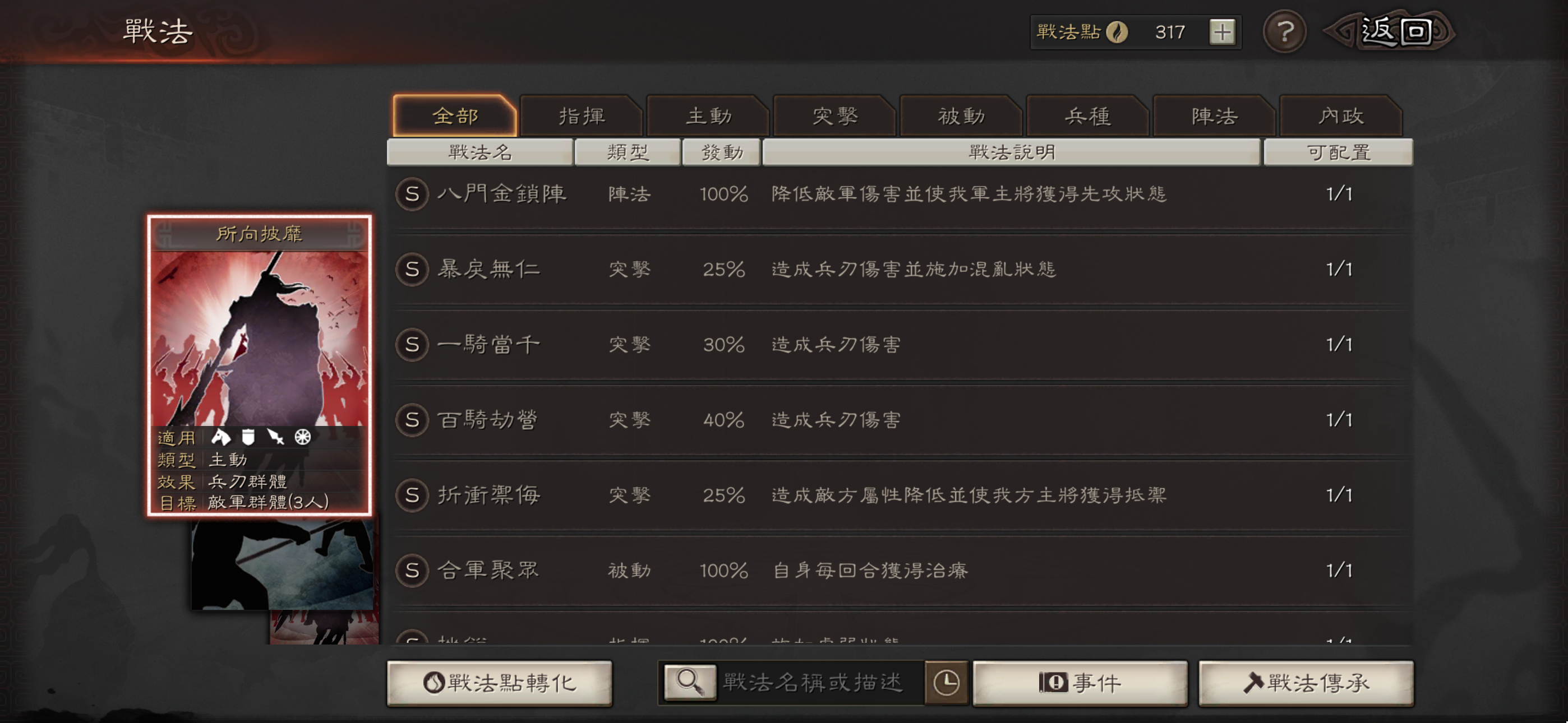Click the plus icon beside 戰法點 317
Screen dimensions: 1568x723
(1221, 31)
